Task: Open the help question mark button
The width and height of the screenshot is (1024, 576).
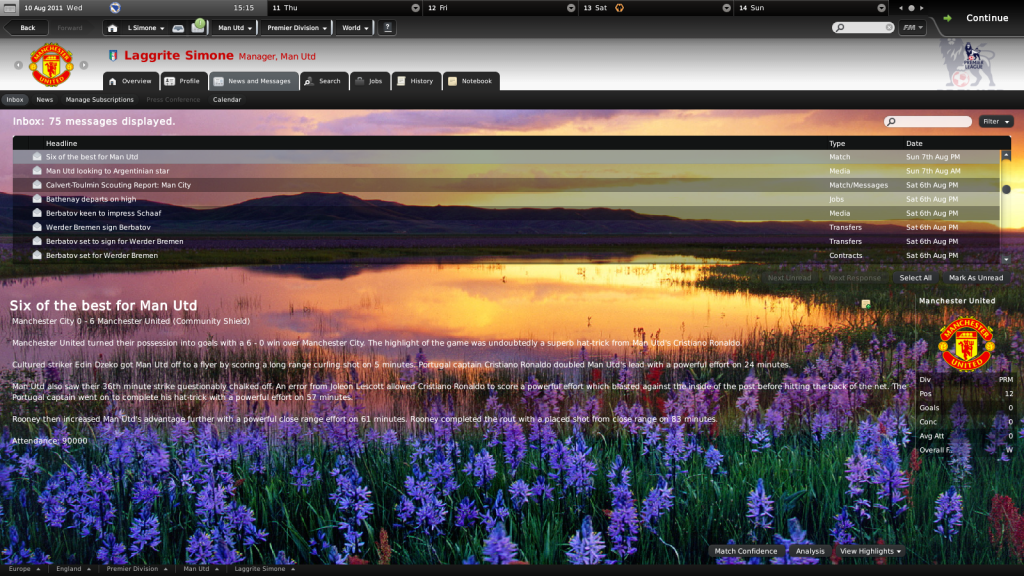Action: (x=387, y=27)
